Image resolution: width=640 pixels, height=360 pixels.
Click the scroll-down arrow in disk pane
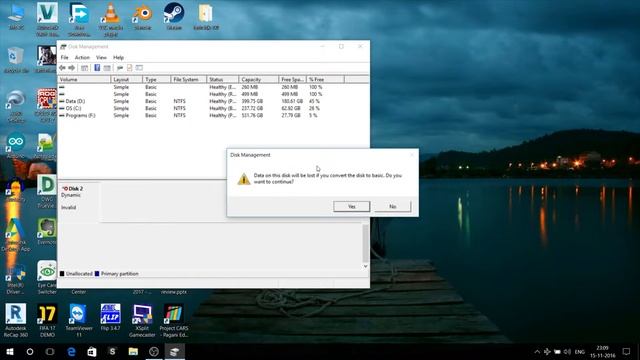365,266
